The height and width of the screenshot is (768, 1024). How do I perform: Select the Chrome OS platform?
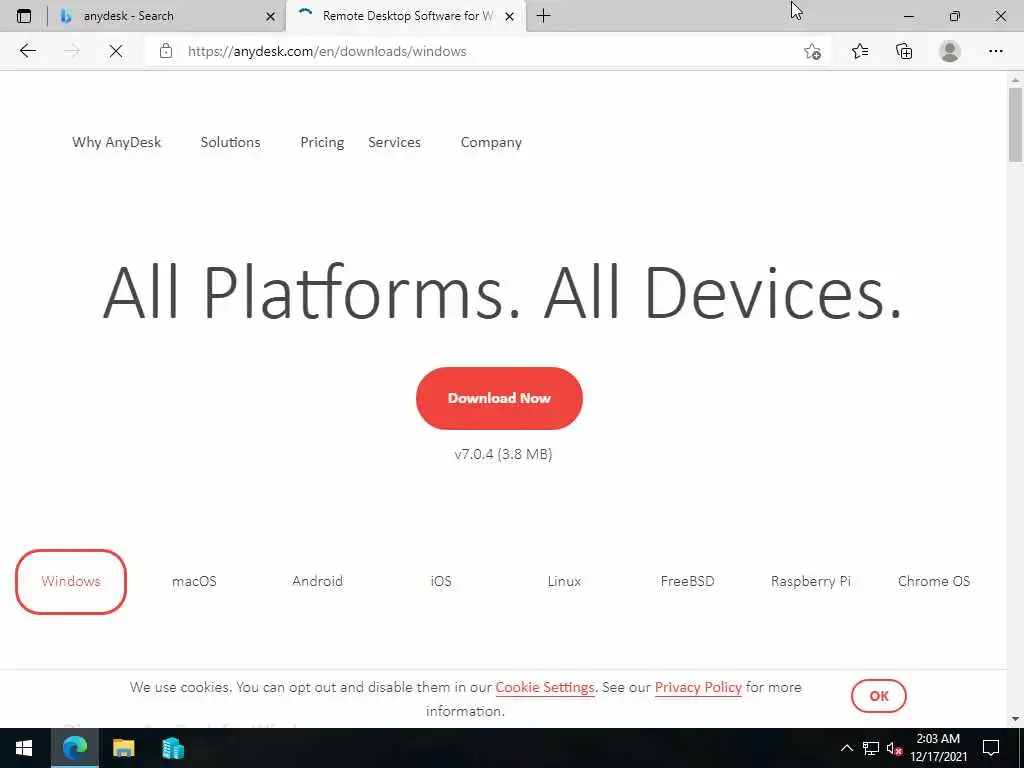coord(934,581)
